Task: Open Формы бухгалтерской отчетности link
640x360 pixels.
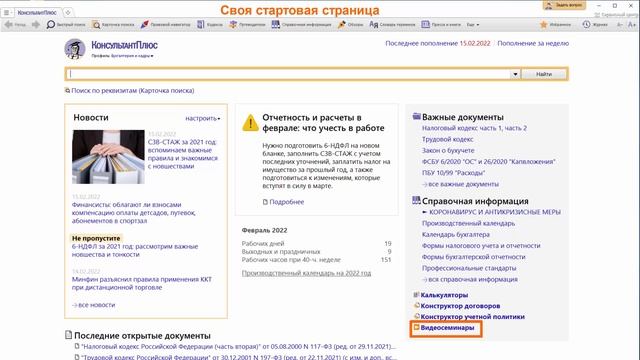Action: (473, 257)
